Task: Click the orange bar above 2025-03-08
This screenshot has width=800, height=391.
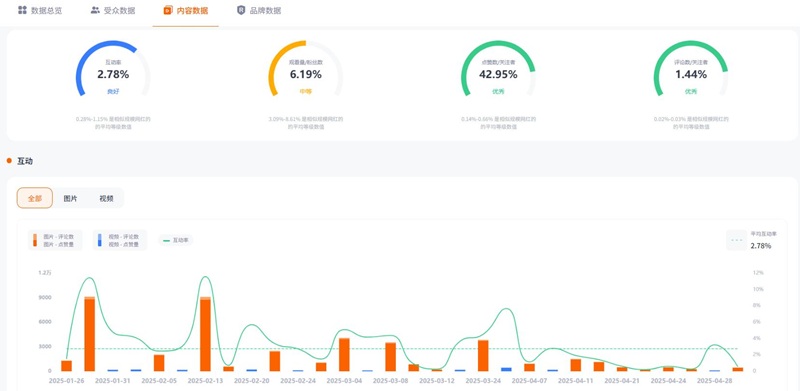Action: point(390,357)
